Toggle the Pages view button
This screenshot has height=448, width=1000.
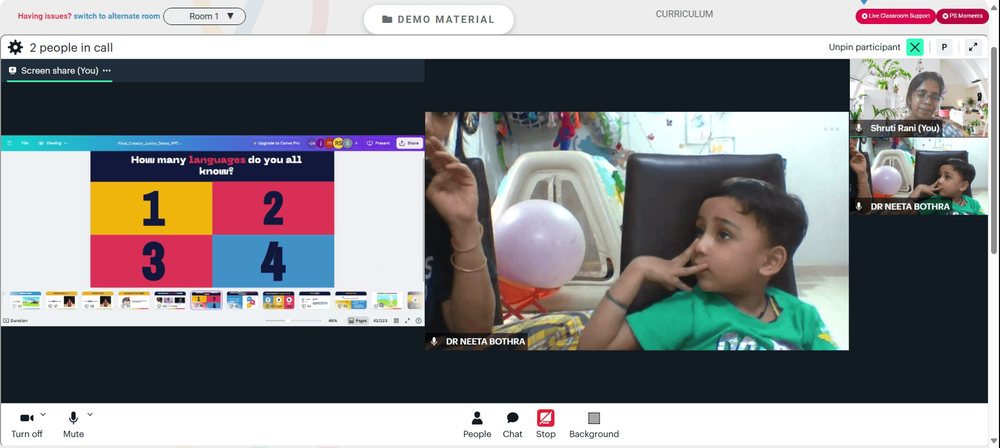tap(358, 320)
